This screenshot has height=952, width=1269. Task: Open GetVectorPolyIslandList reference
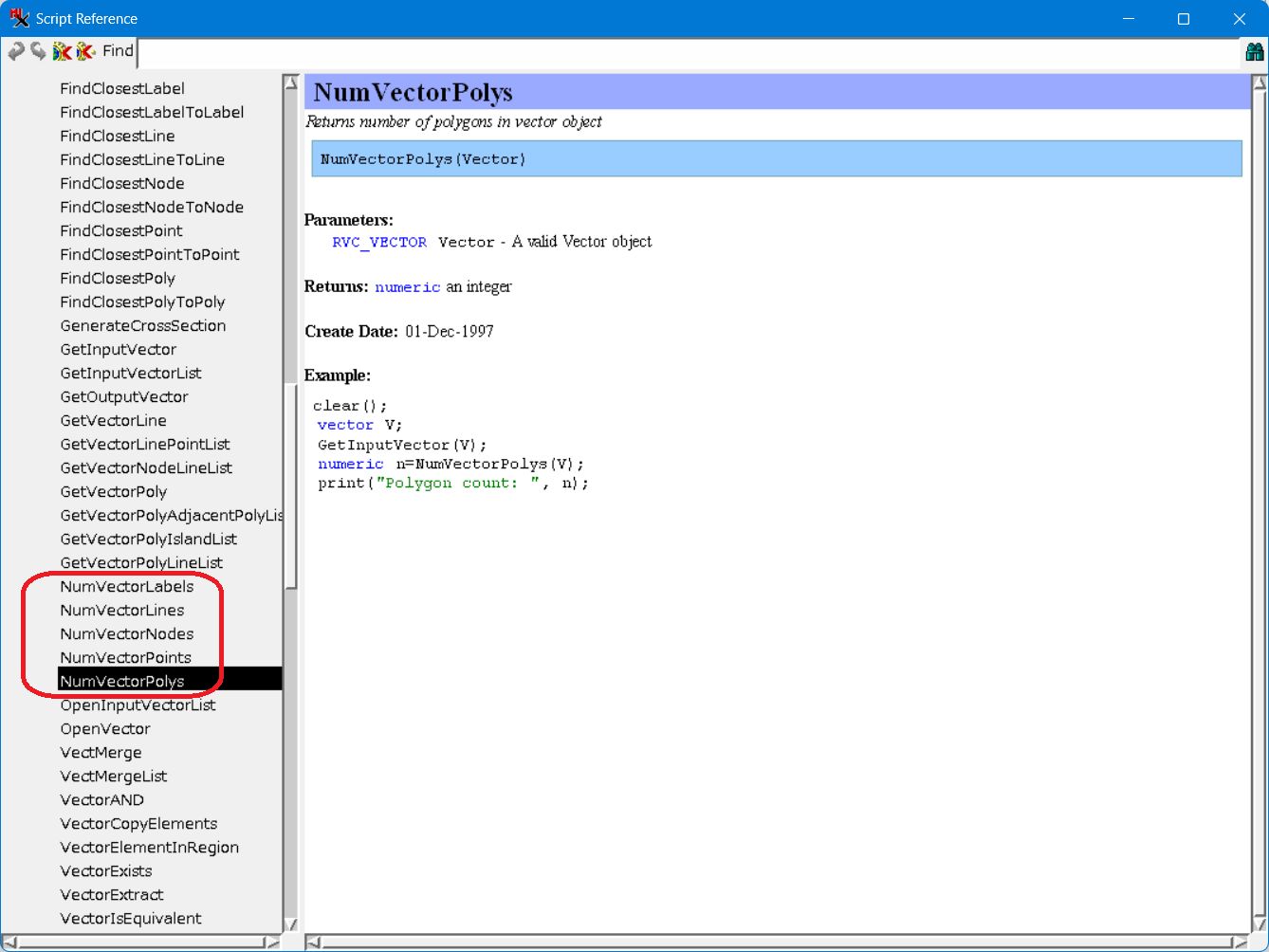[x=148, y=540]
